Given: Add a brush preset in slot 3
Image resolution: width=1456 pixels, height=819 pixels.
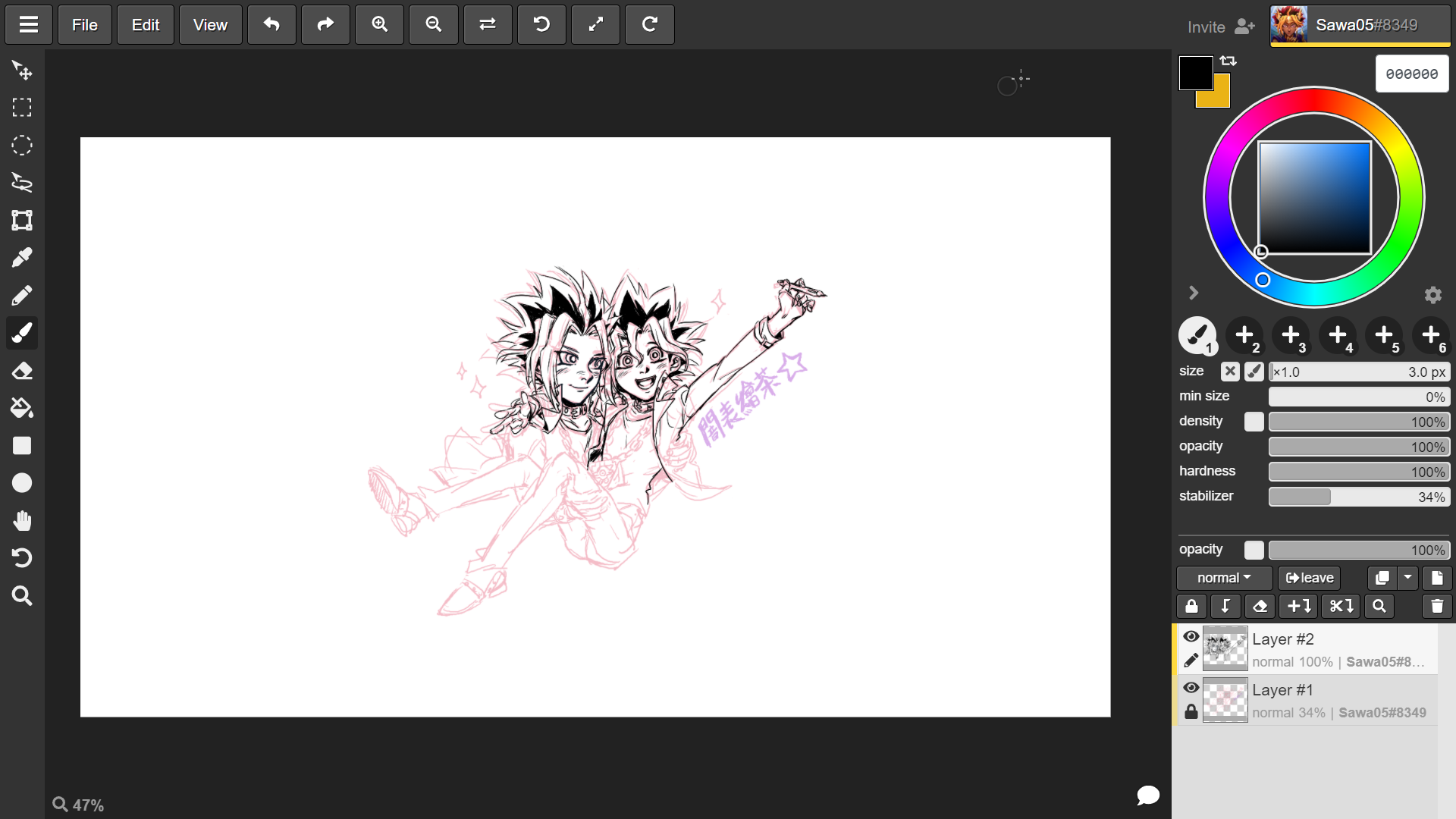Looking at the screenshot, I should 1291,335.
